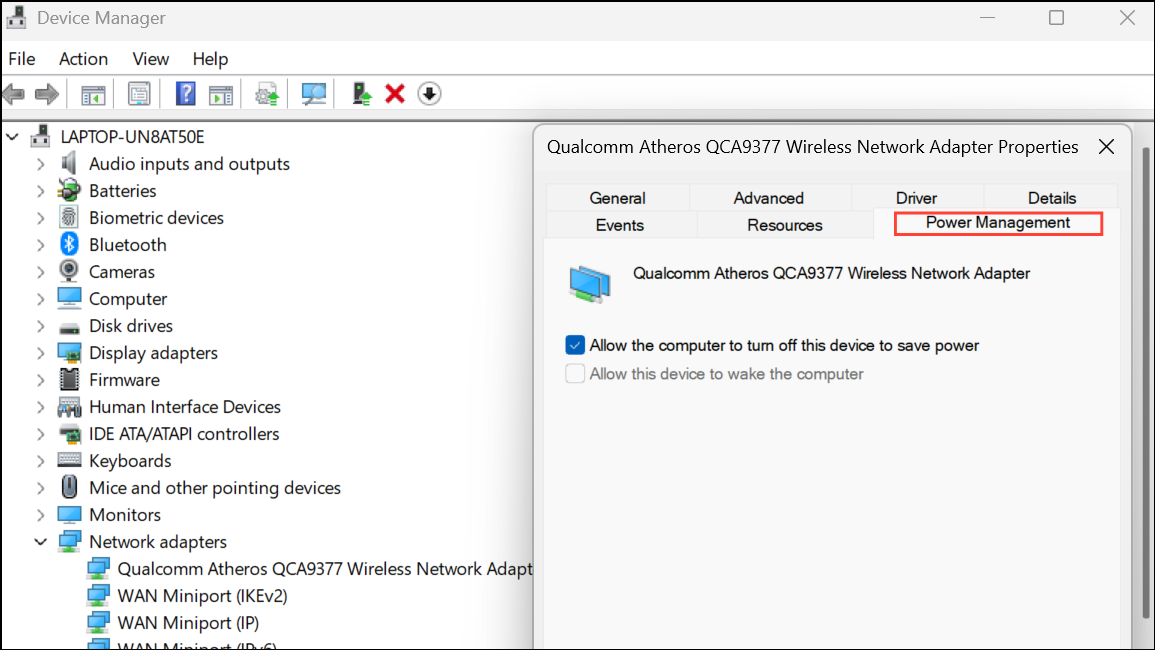Viewport: 1155px width, 650px height.
Task: Select Qualcomm Atheros QCA9377 in device tree
Action: [x=325, y=569]
